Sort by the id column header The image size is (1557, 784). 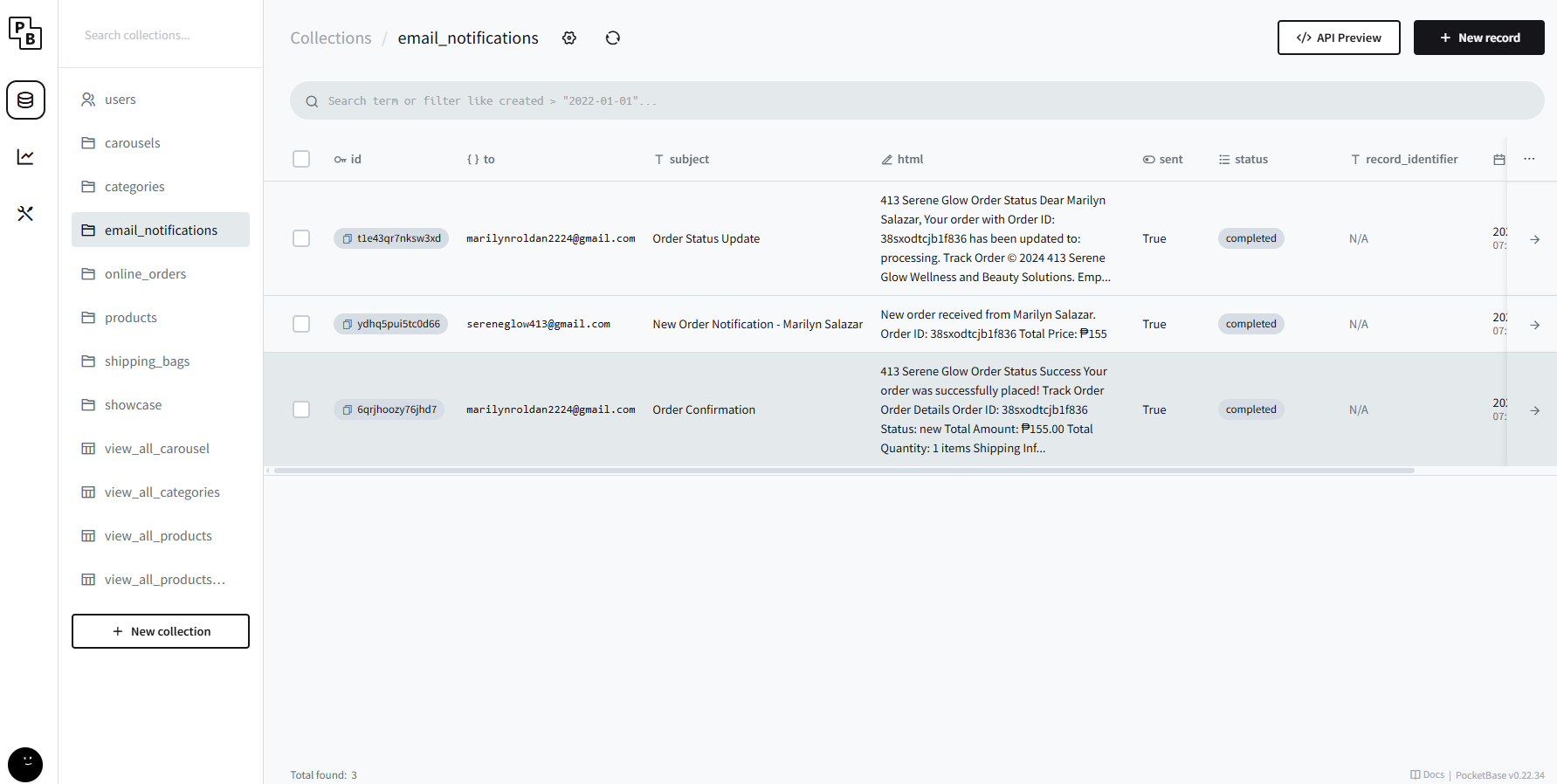pyautogui.click(x=348, y=160)
